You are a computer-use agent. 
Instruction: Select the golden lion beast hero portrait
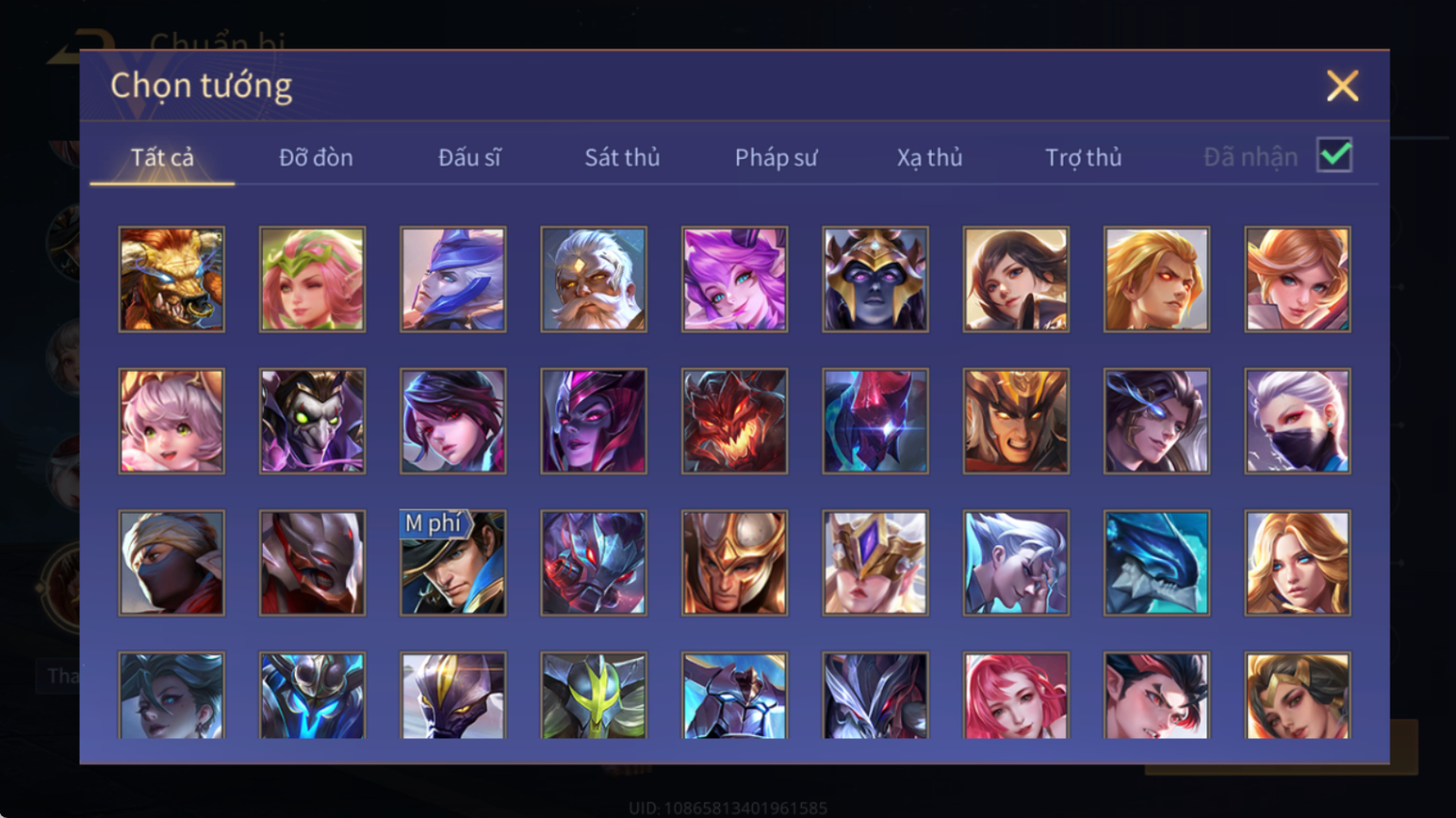click(172, 279)
